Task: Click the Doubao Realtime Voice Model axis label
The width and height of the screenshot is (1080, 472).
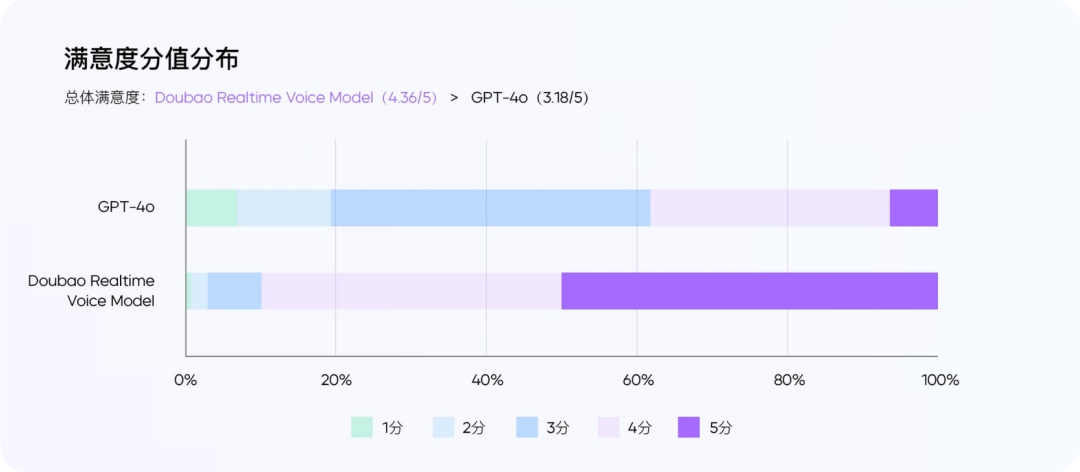Action: pos(92,291)
